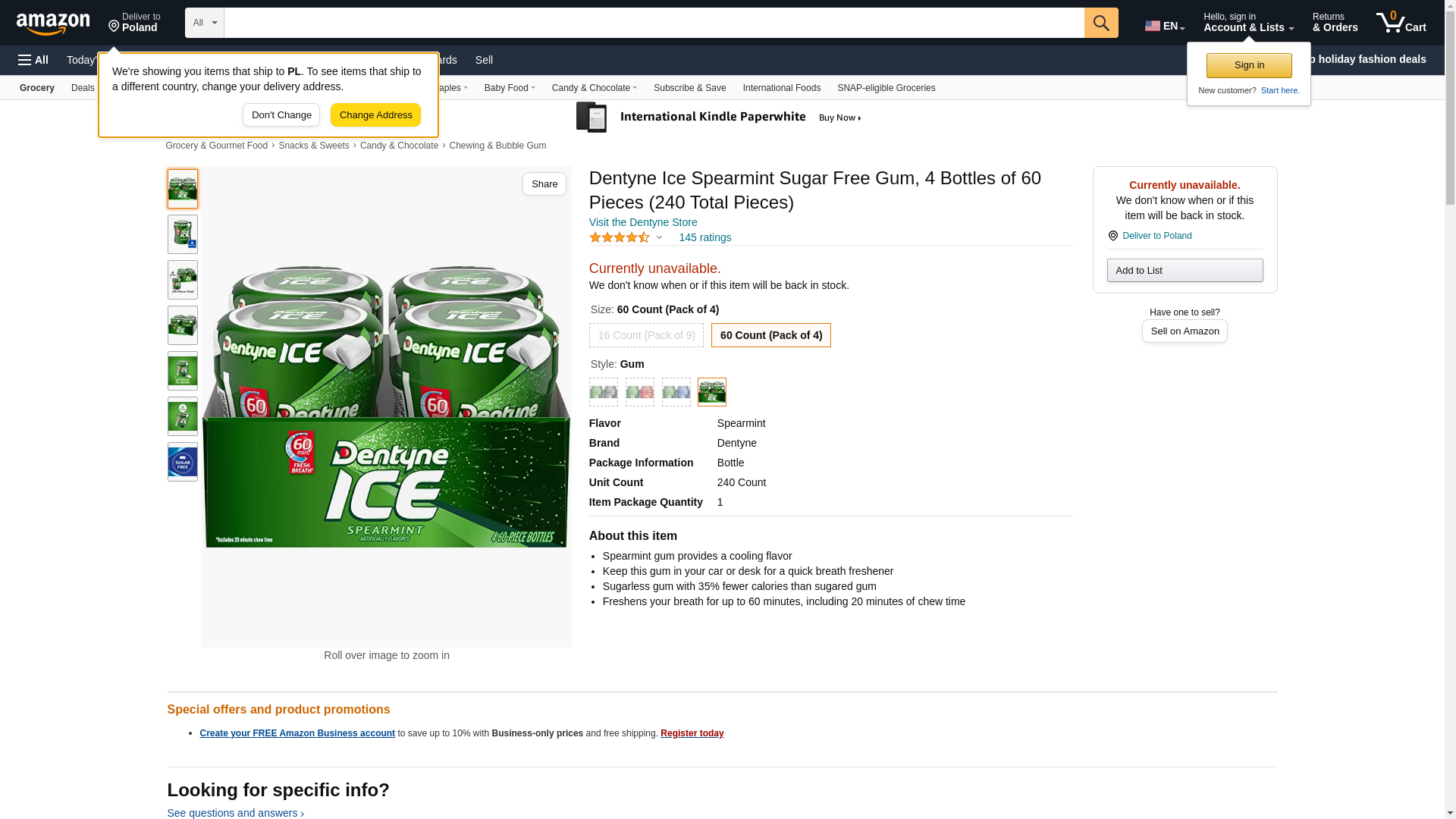This screenshot has height=819, width=1456.
Task: Expand the Baby Food submenu
Action: (510, 88)
